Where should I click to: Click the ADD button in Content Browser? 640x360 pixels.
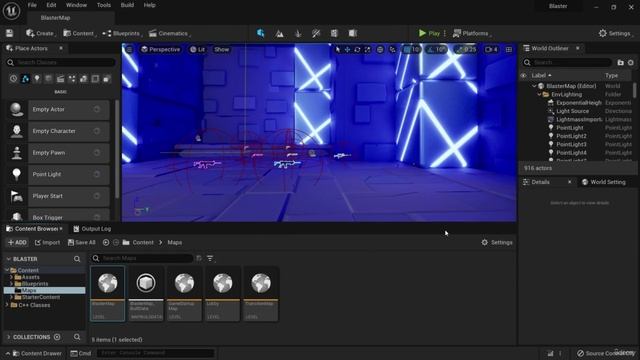(x=17, y=242)
